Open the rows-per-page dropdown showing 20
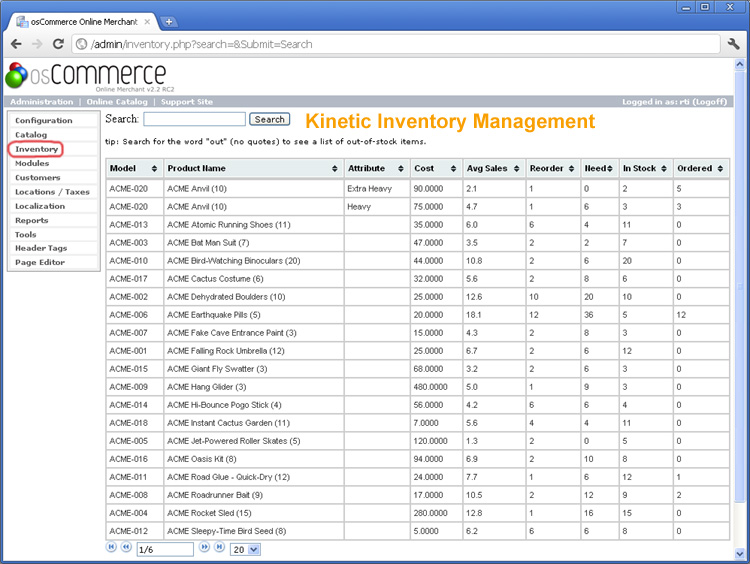Image resolution: width=750 pixels, height=564 pixels. pos(245,550)
